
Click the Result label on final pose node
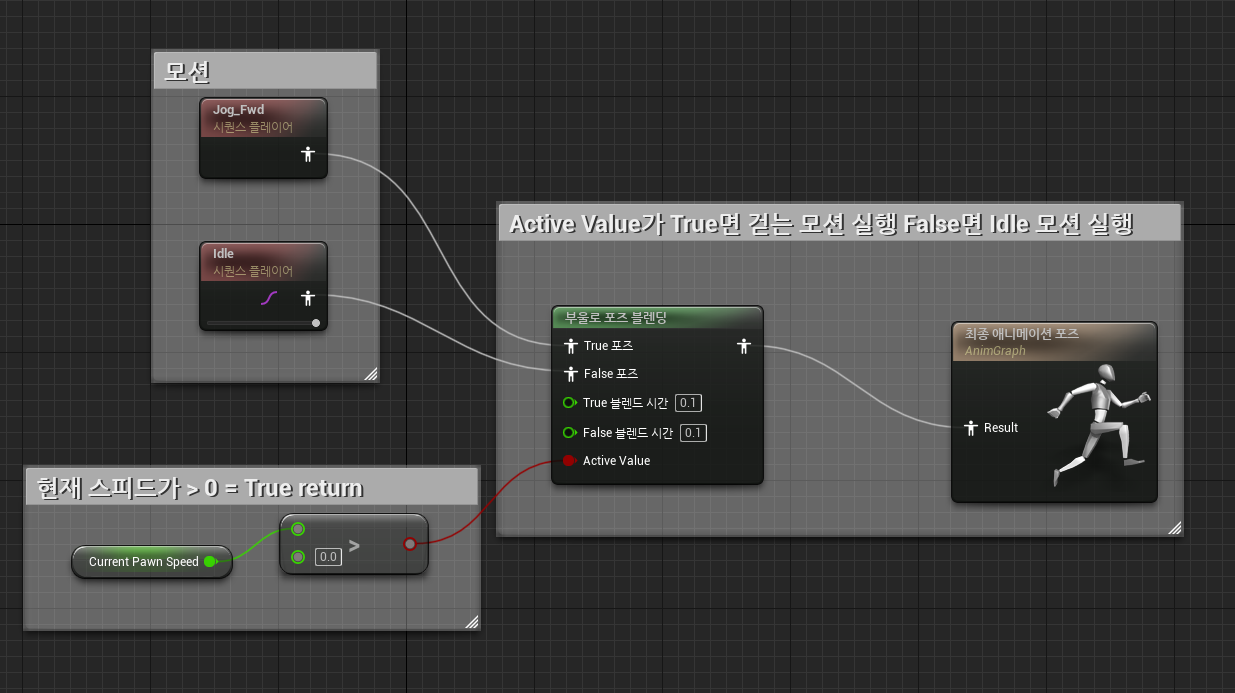pos(1001,428)
